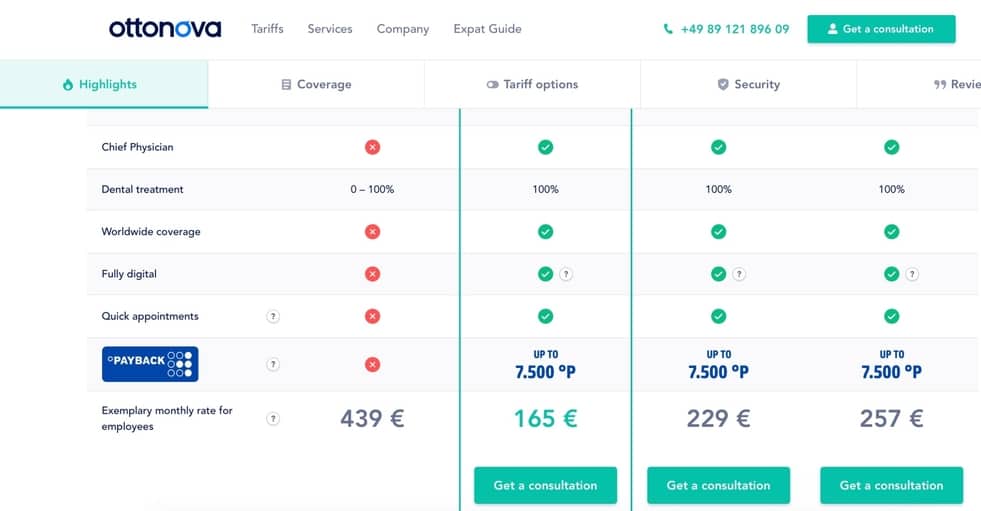Open the Services menu

coord(330,29)
